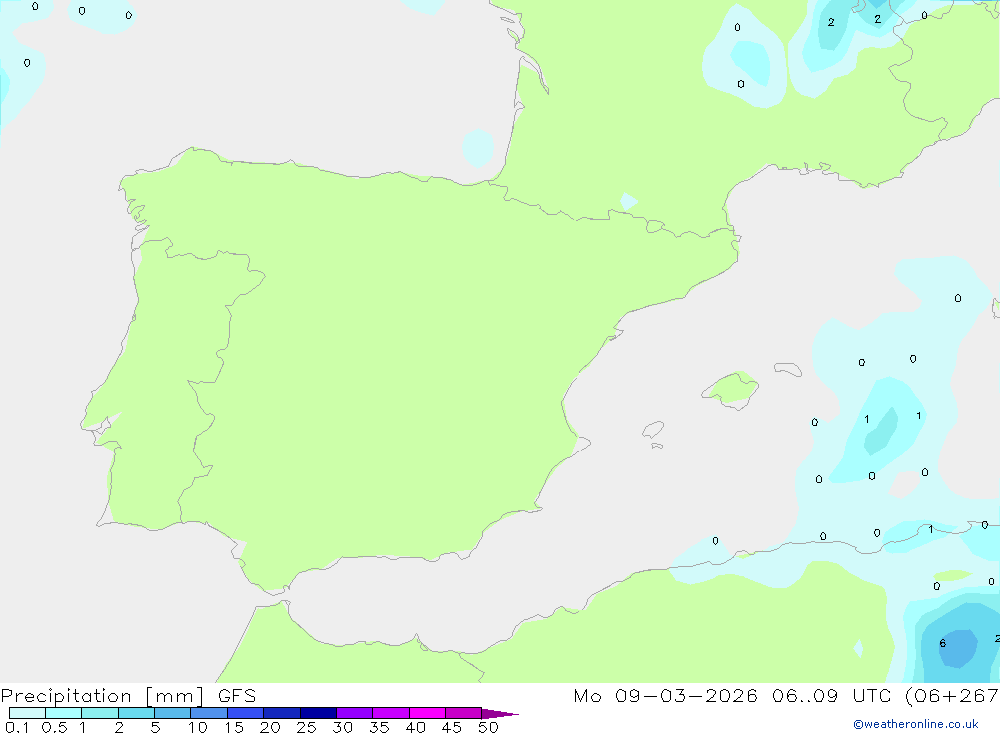Click the '10' legend scale label
This screenshot has height=733, width=1000.
198,727
